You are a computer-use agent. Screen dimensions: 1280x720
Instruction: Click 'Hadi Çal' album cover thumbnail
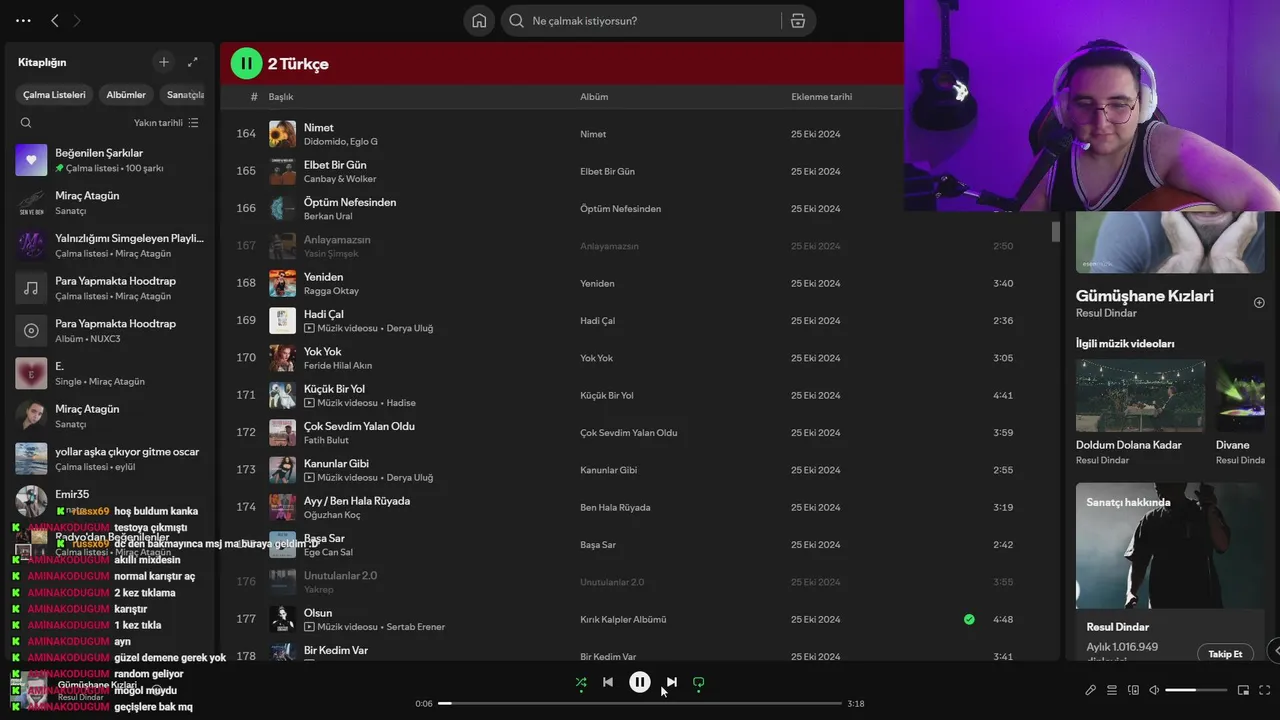point(282,320)
